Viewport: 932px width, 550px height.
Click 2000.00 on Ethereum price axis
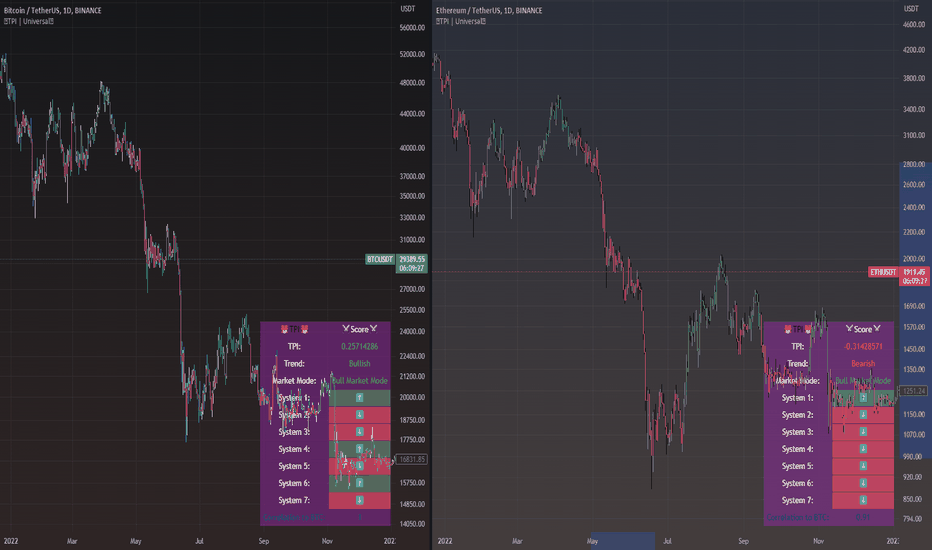tap(914, 259)
